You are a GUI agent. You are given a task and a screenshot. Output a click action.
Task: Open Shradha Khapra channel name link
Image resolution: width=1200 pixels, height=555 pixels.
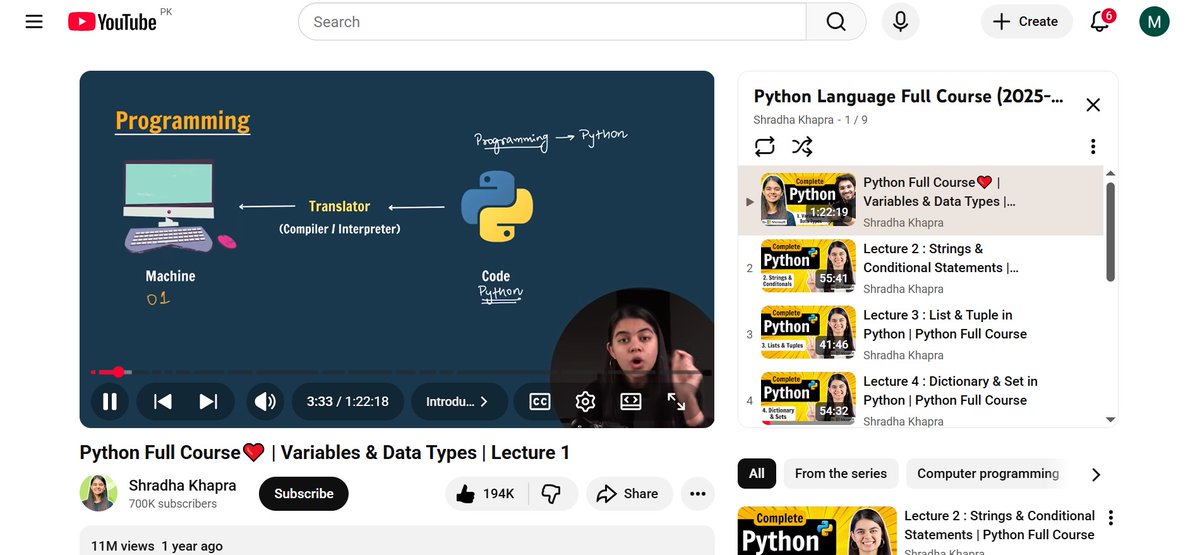pyautogui.click(x=182, y=485)
